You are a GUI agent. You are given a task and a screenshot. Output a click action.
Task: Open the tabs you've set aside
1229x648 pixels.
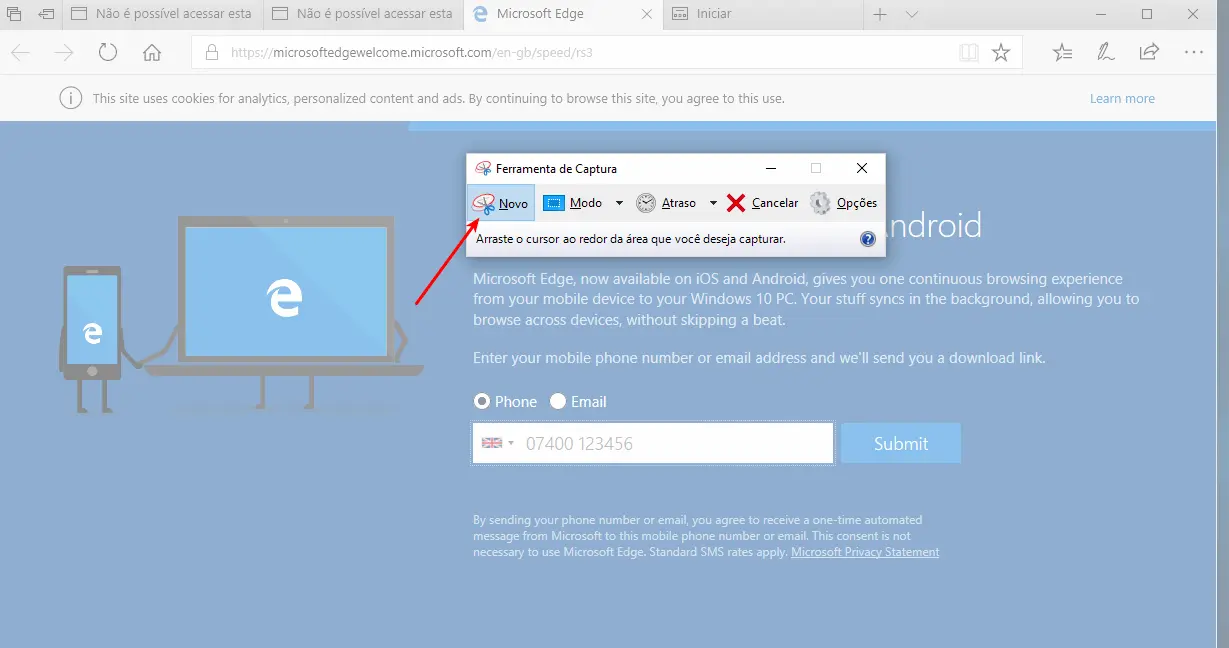15,14
